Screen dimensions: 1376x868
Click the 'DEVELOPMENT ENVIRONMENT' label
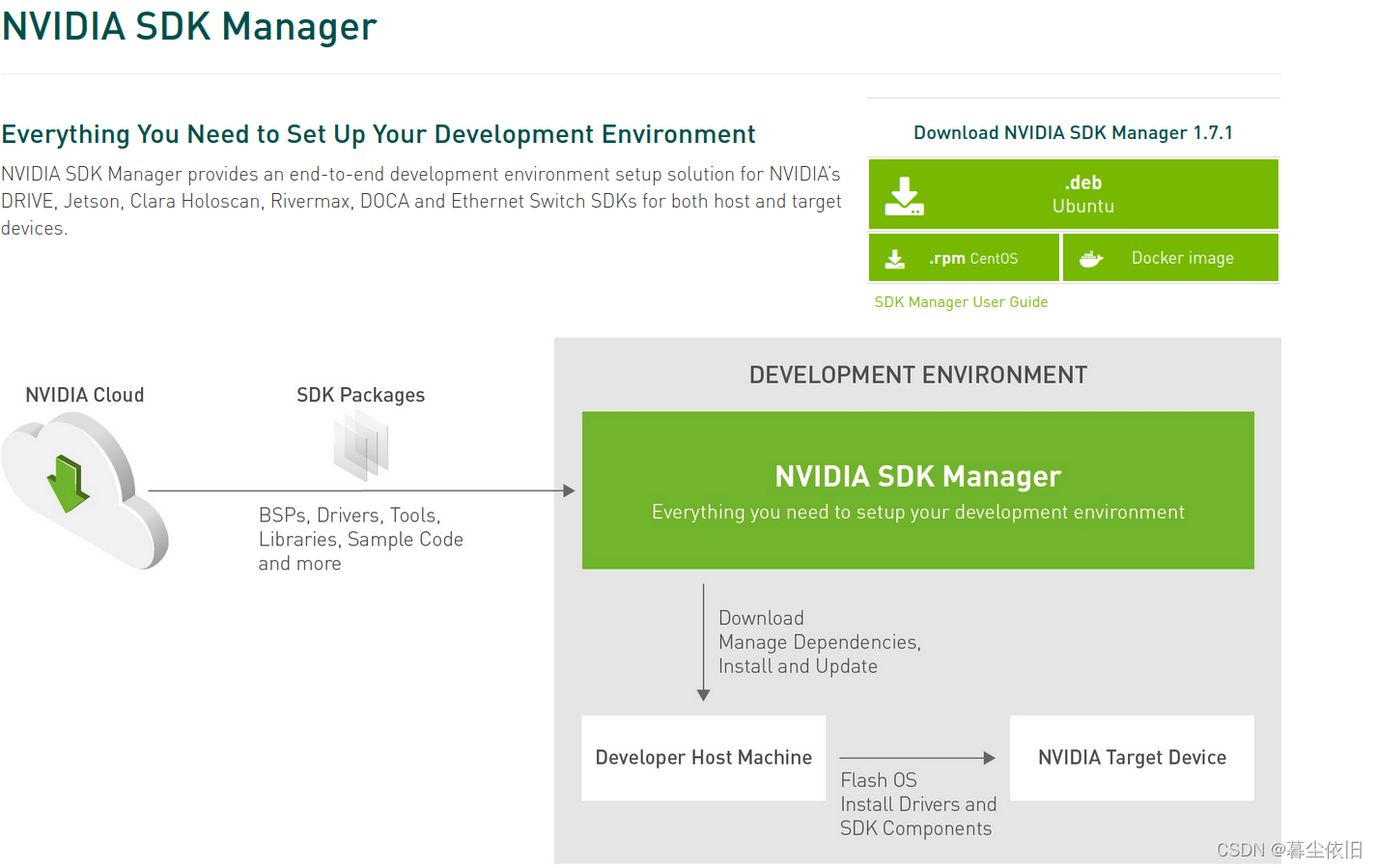918,375
